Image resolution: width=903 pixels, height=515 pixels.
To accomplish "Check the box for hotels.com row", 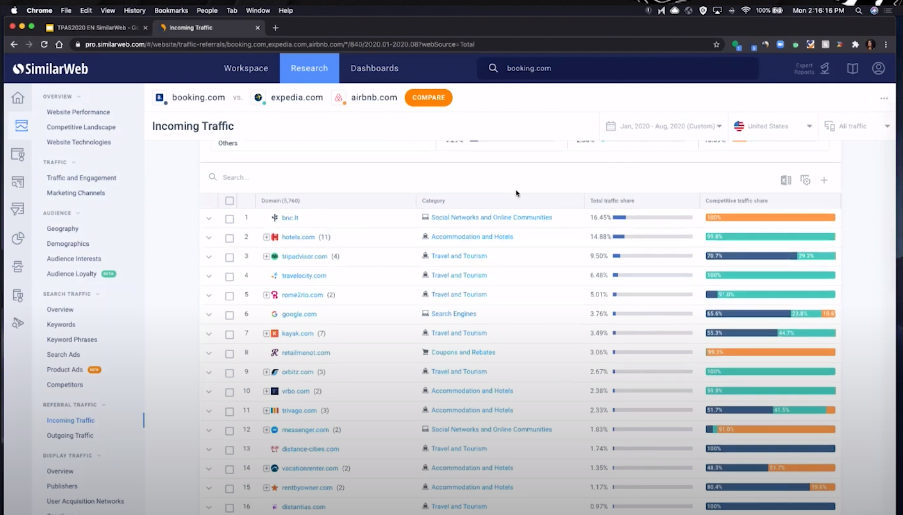I will [229, 237].
